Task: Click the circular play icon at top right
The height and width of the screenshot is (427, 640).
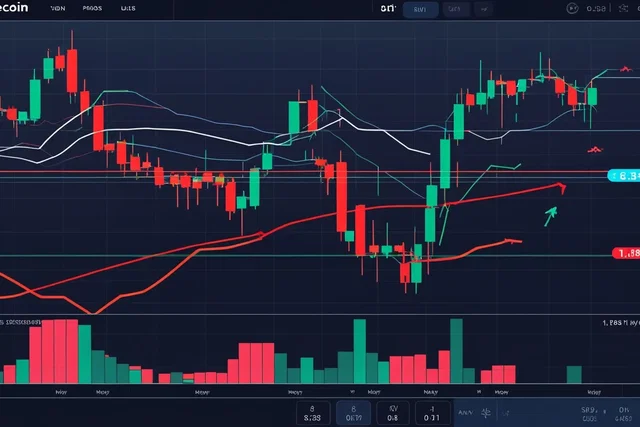Action: pyautogui.click(x=573, y=8)
